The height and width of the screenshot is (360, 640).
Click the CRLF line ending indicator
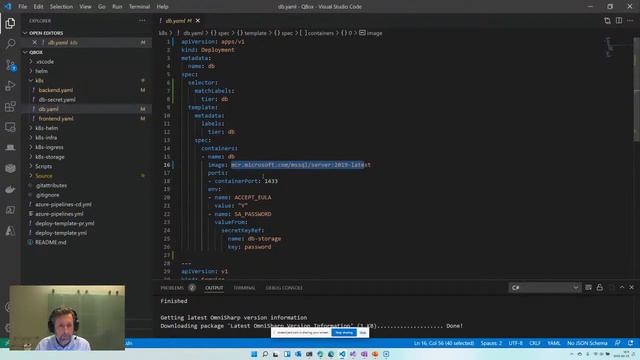click(535, 343)
